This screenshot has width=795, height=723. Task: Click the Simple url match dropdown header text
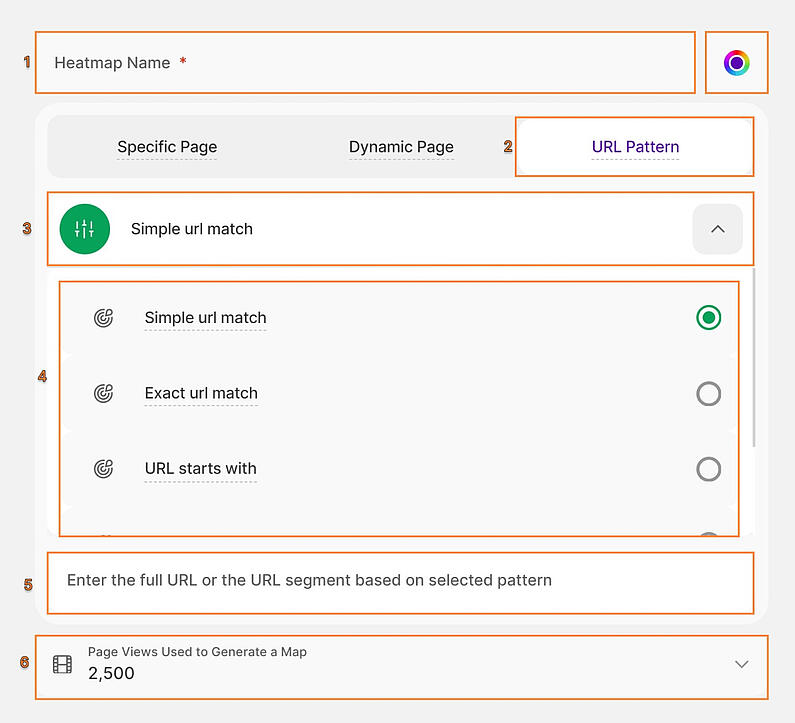pyautogui.click(x=192, y=229)
